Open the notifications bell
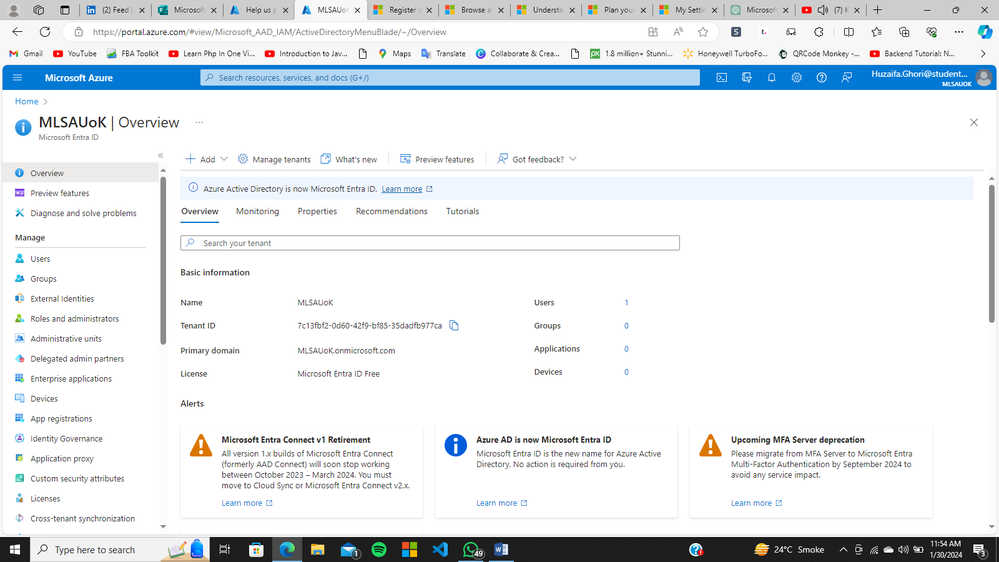The width and height of the screenshot is (999, 562). click(x=771, y=78)
